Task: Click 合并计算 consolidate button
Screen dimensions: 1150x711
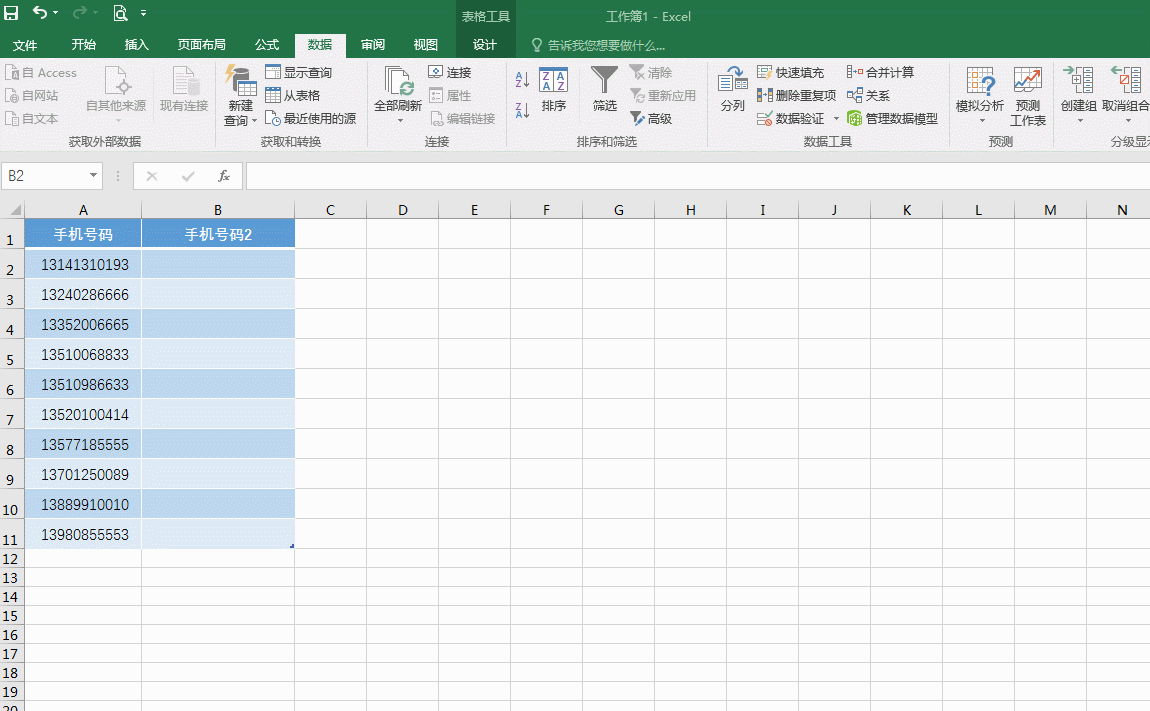Action: [880, 73]
